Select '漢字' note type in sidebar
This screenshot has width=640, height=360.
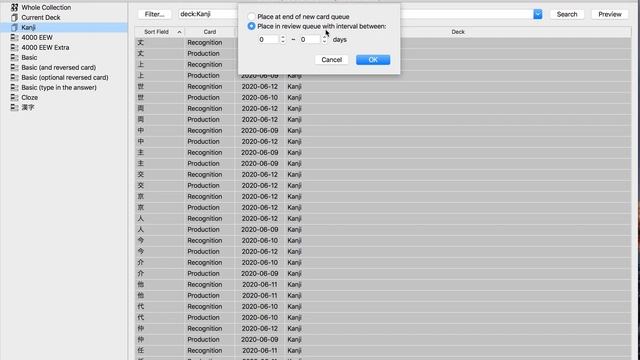[28, 107]
